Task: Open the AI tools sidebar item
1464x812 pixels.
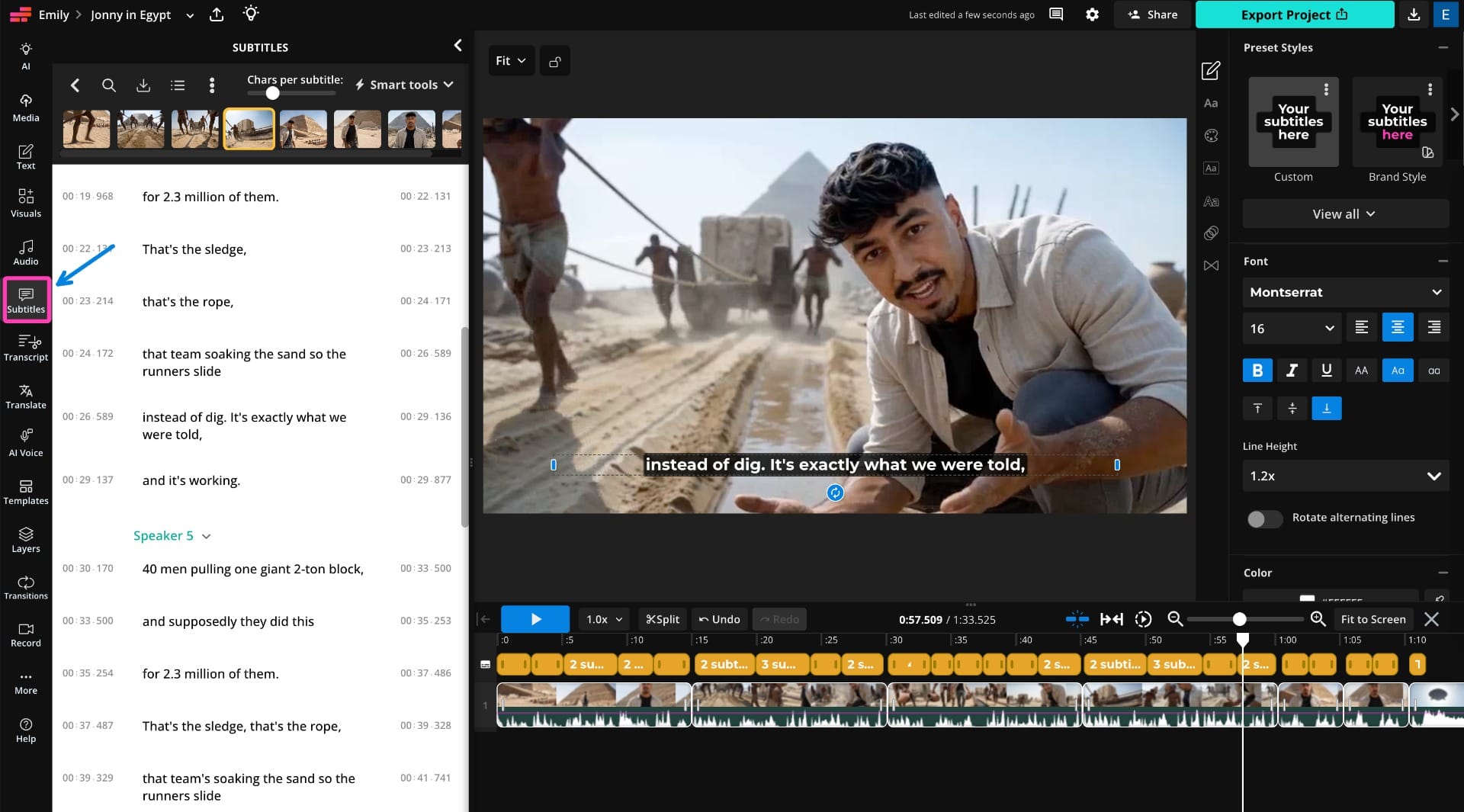Action: 26,56
